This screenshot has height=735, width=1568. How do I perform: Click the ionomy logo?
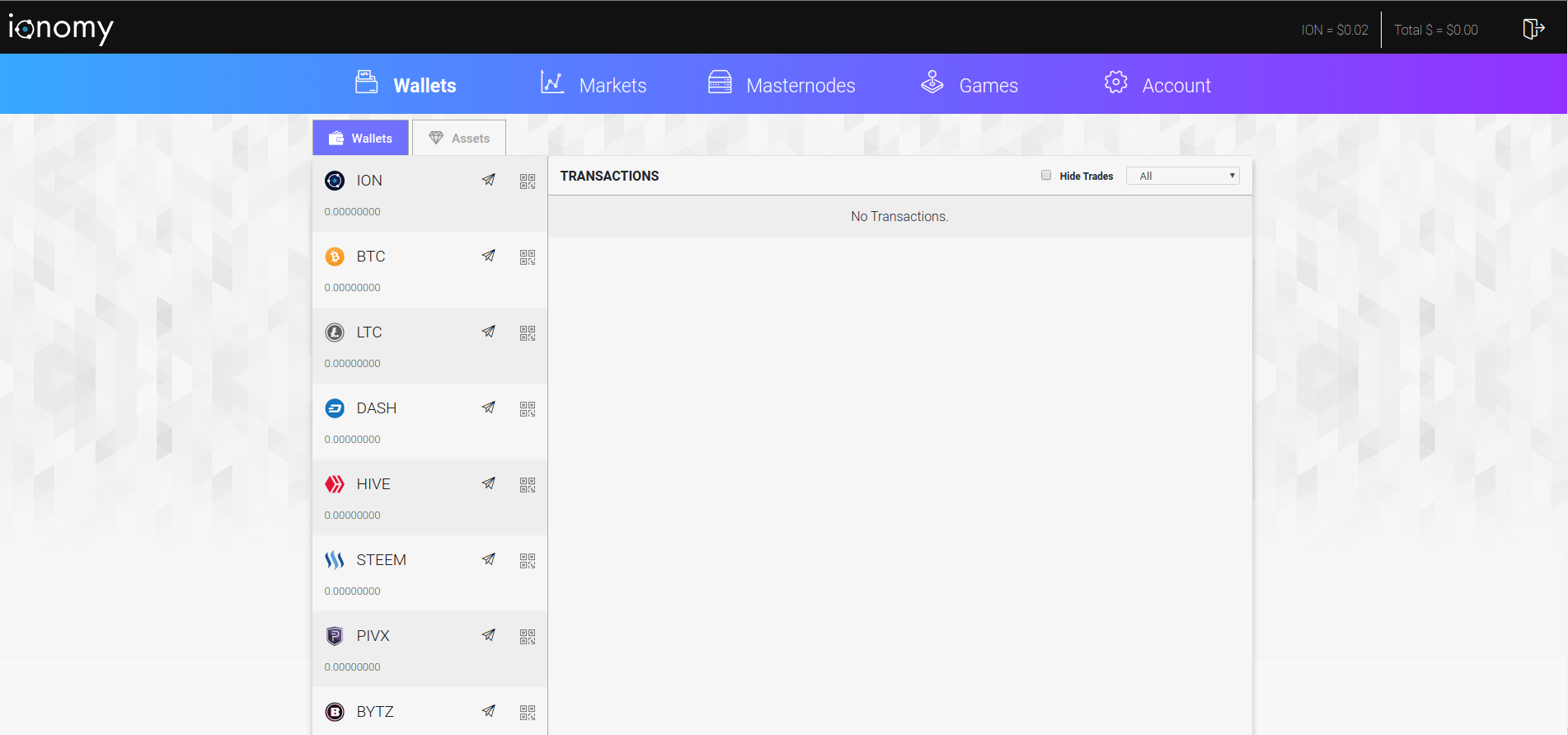[61, 29]
